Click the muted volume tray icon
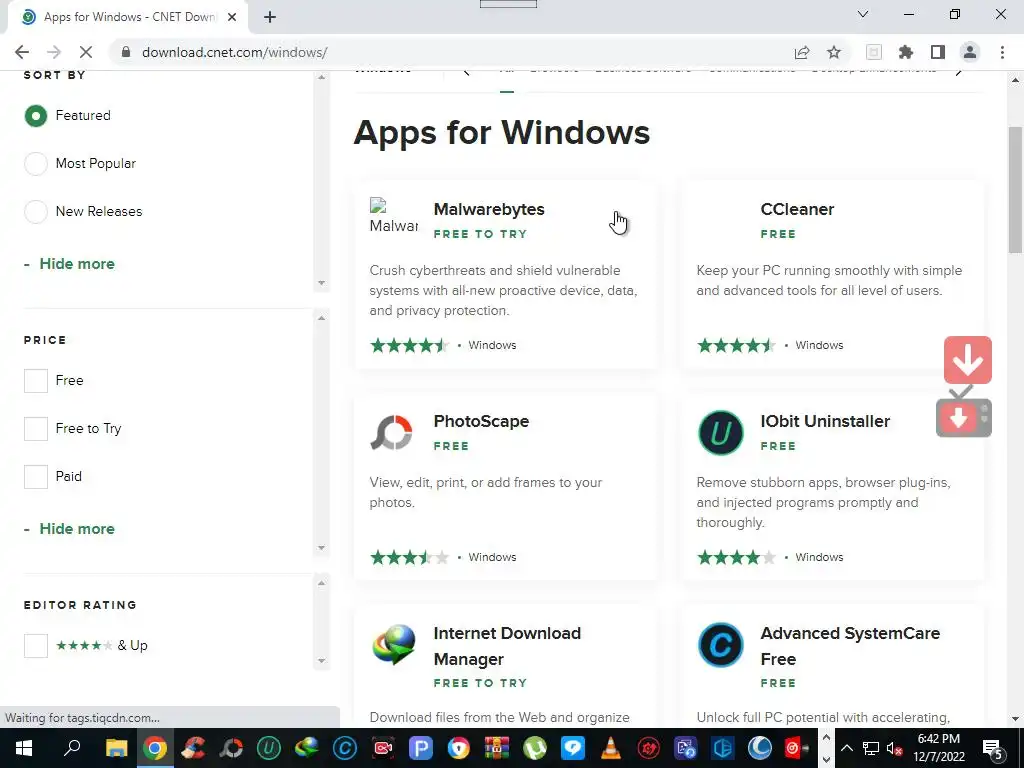The image size is (1024, 768). tap(894, 748)
